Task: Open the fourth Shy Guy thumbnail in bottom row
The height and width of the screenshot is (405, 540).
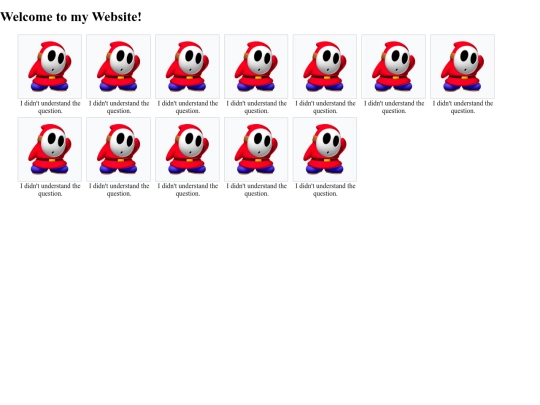Action: tap(256, 149)
